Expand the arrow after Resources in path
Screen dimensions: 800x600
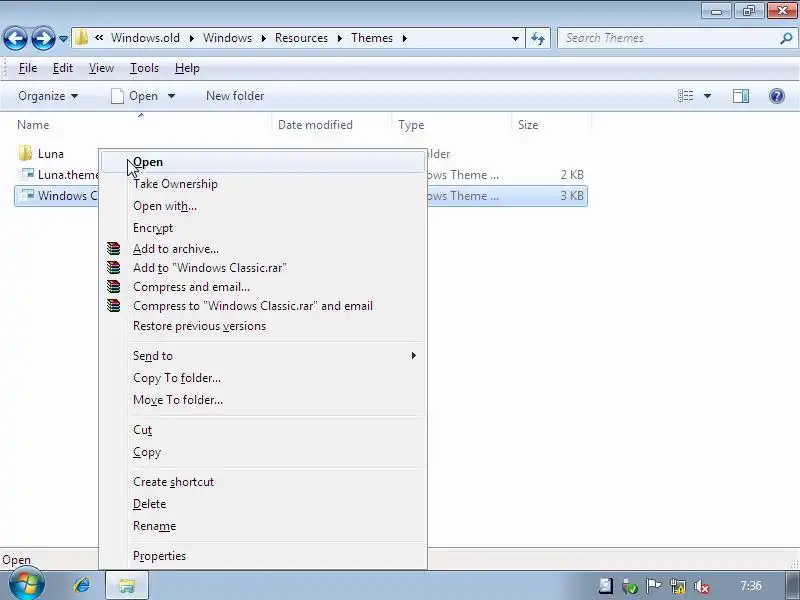(x=340, y=39)
